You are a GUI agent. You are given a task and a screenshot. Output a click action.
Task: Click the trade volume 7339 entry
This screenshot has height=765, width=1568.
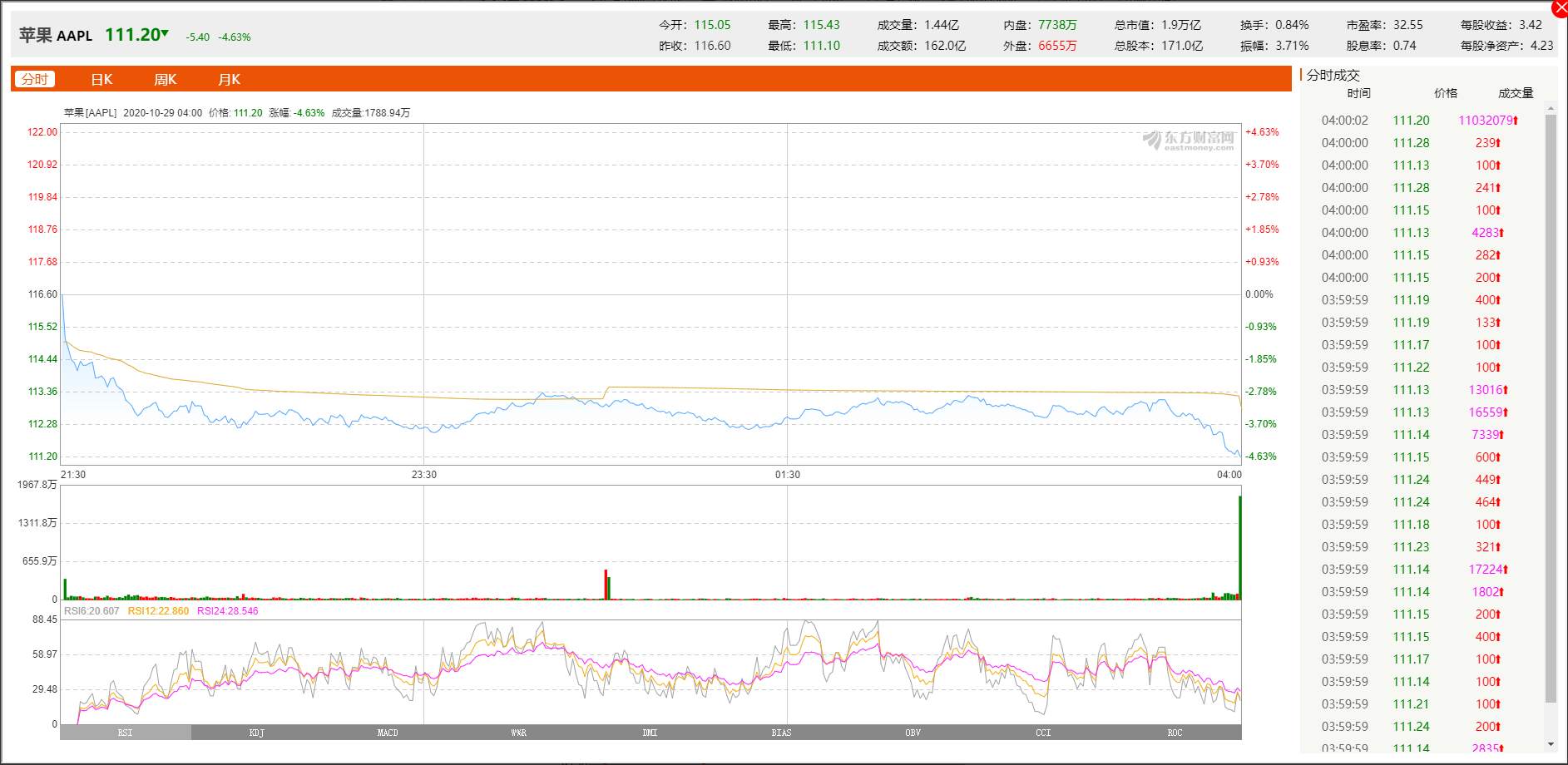pos(1486,435)
